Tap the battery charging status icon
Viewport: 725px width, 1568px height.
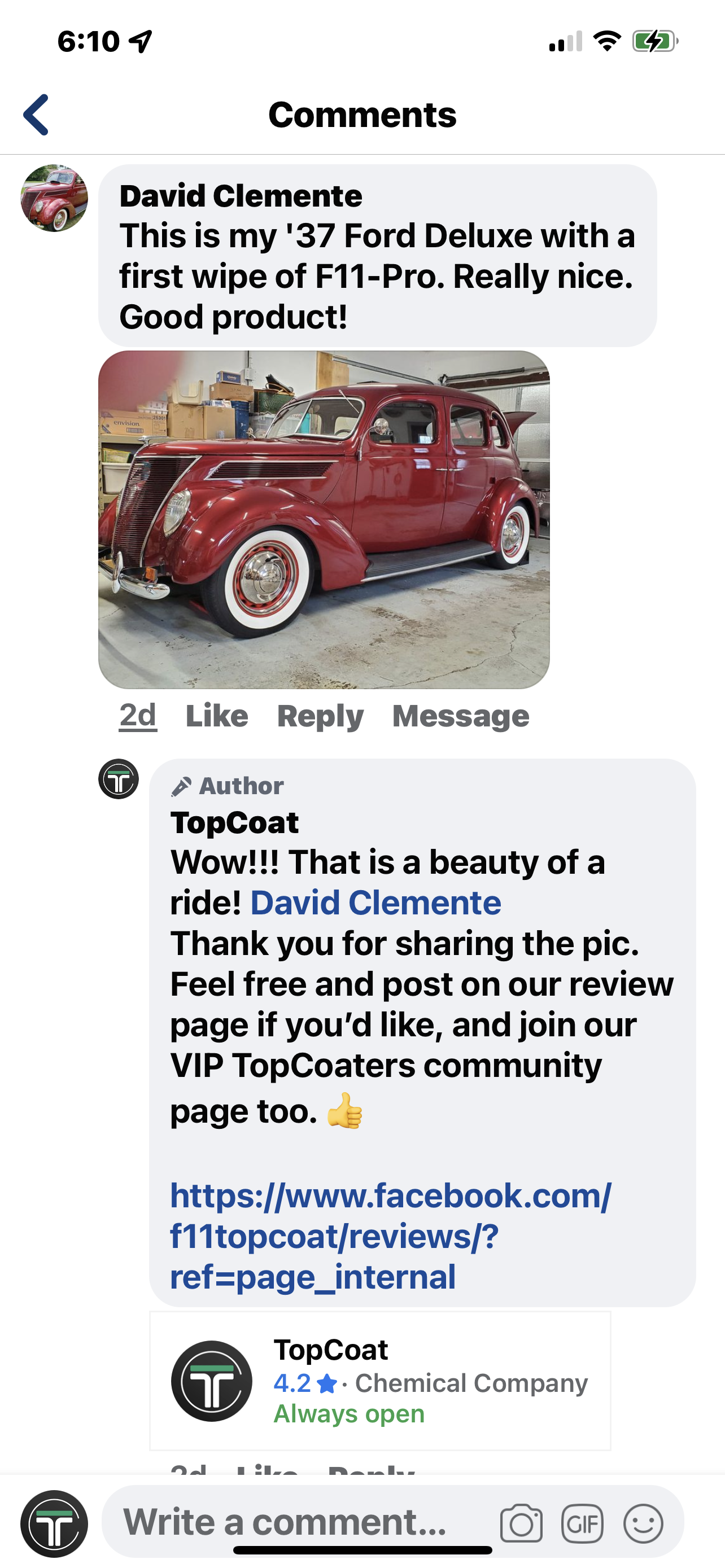click(655, 41)
